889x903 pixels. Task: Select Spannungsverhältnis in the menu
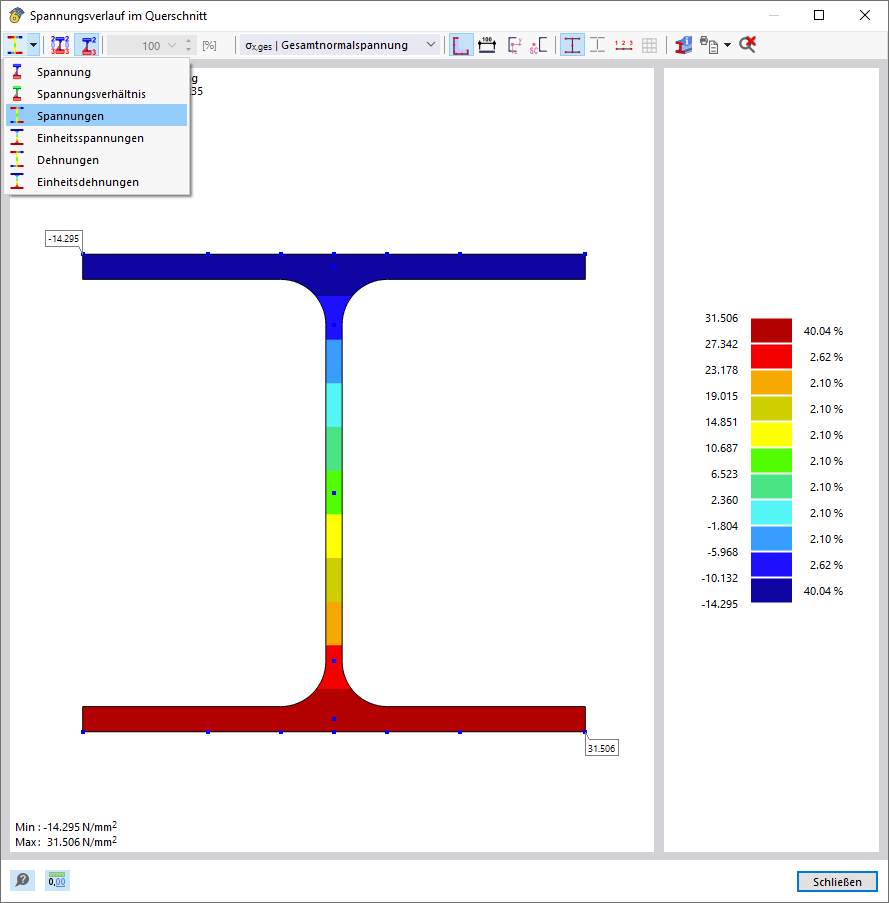coord(97,94)
